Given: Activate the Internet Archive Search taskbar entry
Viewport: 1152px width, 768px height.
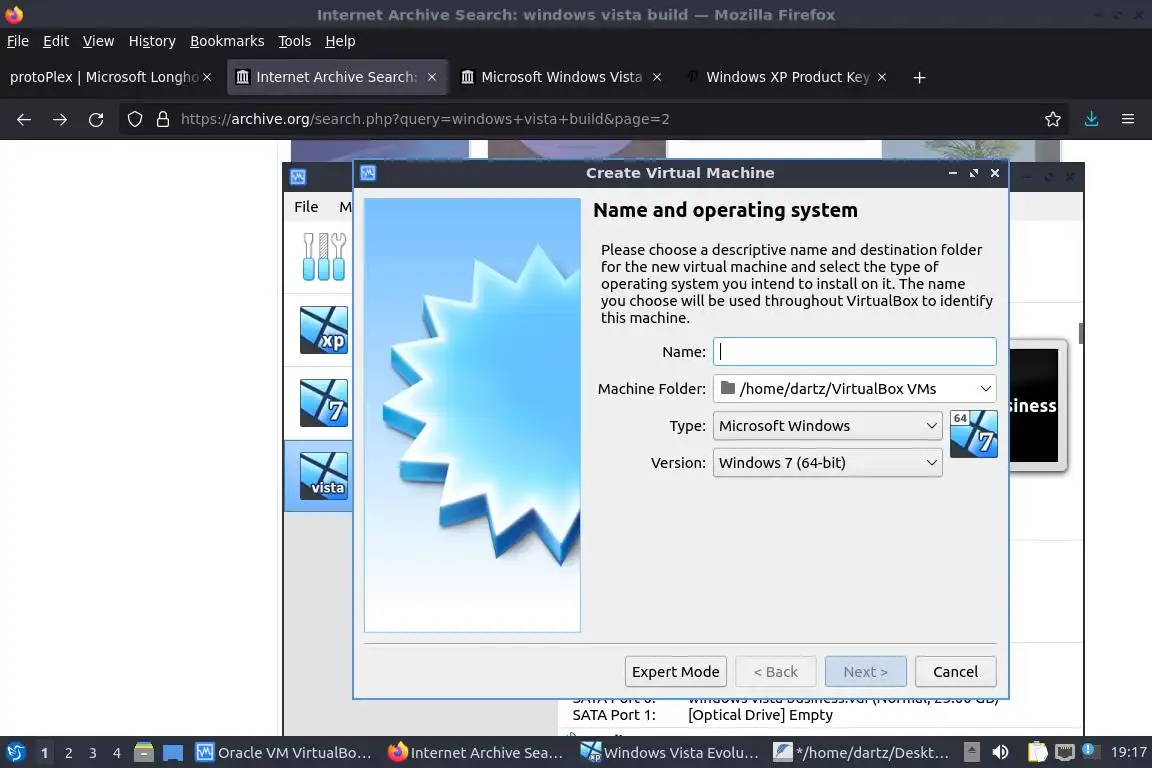Looking at the screenshot, I should click(475, 753).
